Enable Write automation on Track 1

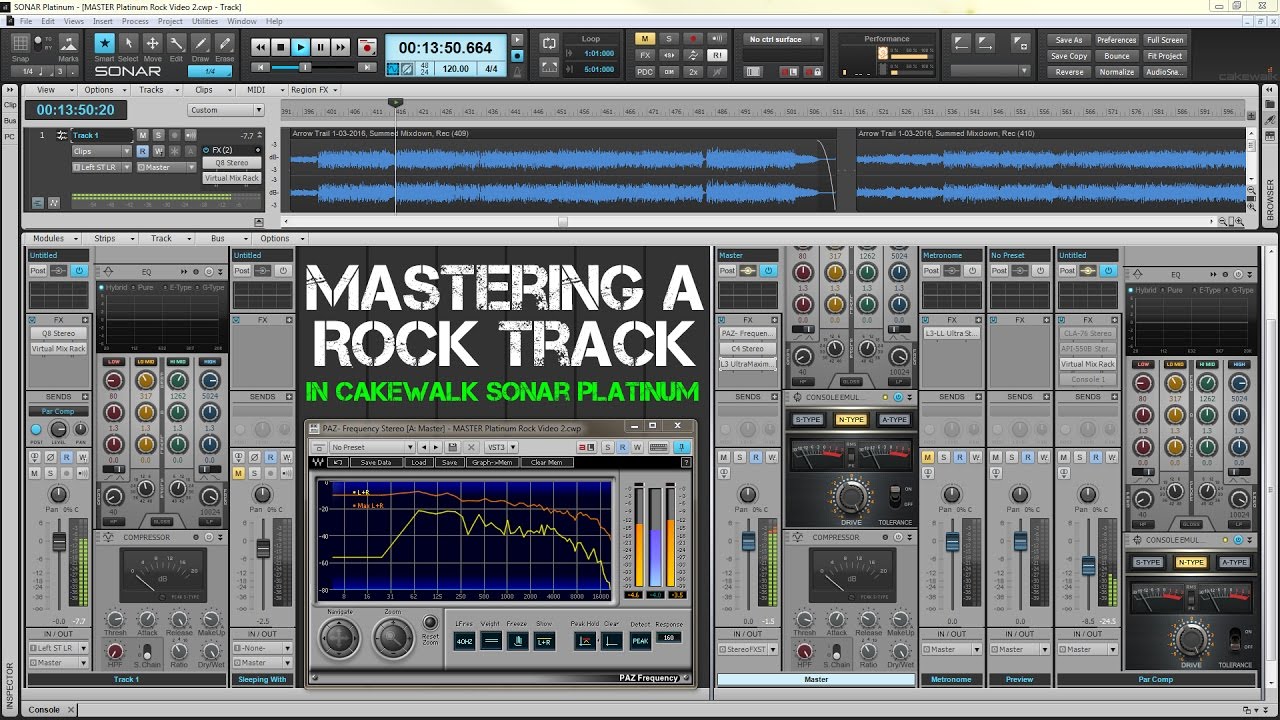pos(157,151)
